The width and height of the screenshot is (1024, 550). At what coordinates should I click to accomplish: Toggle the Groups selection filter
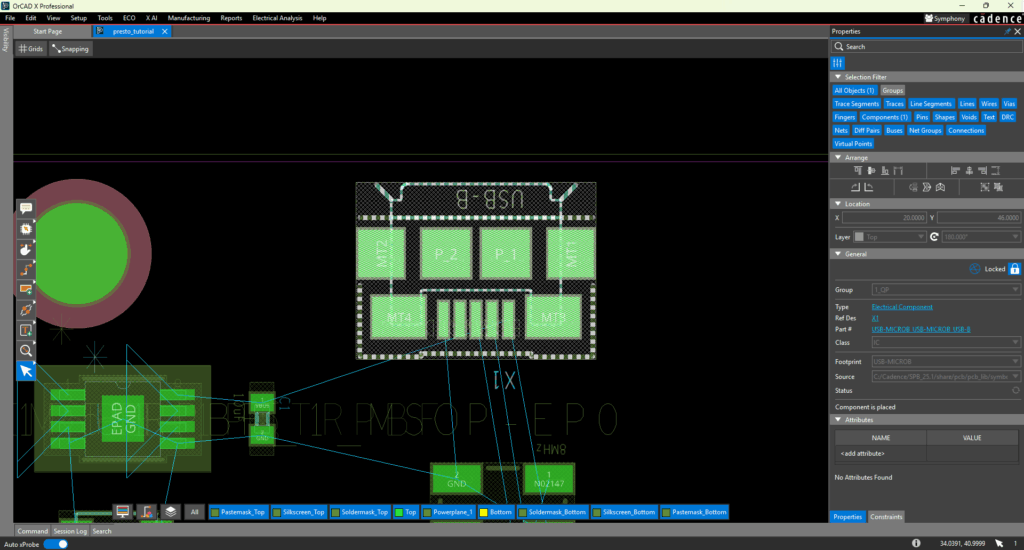pos(892,90)
